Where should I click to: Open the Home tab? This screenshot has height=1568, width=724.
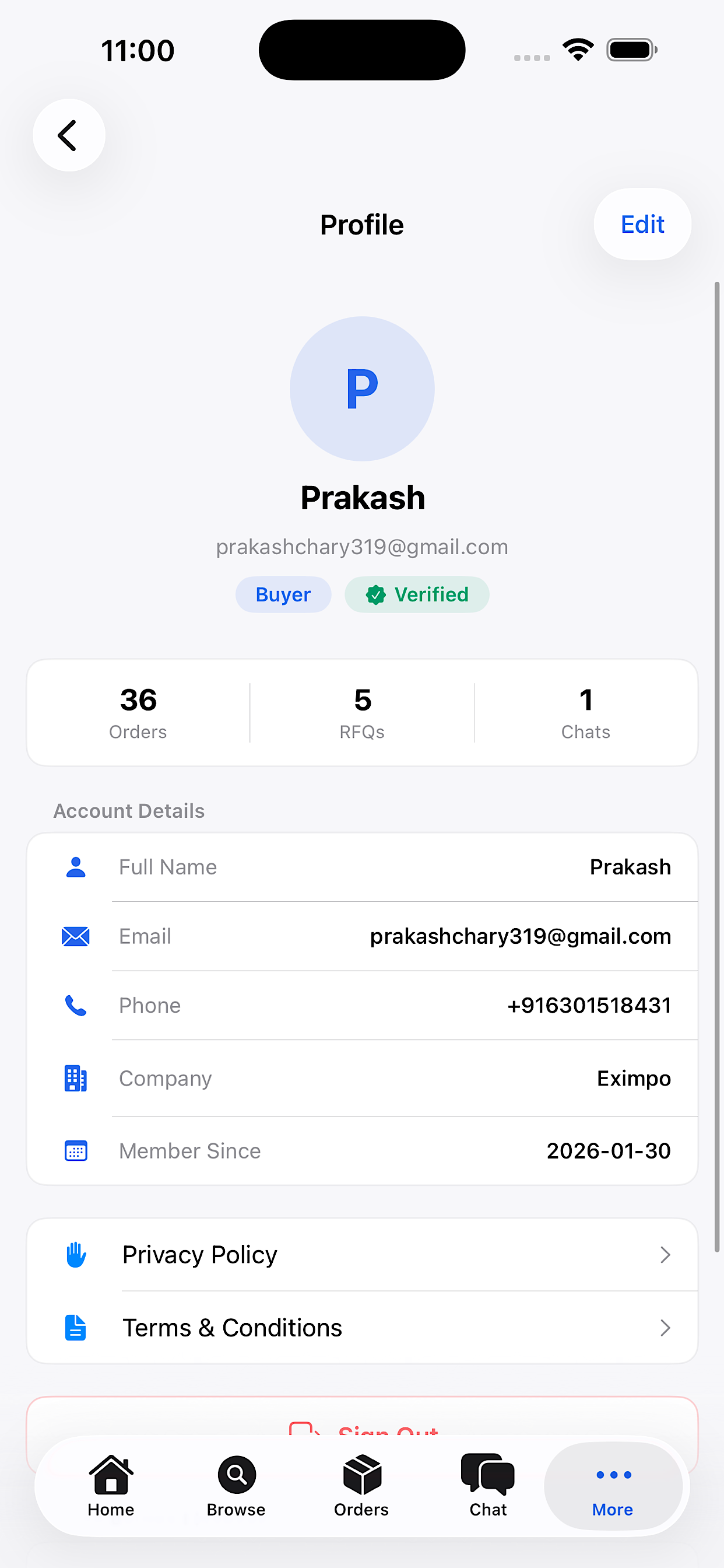(111, 1485)
